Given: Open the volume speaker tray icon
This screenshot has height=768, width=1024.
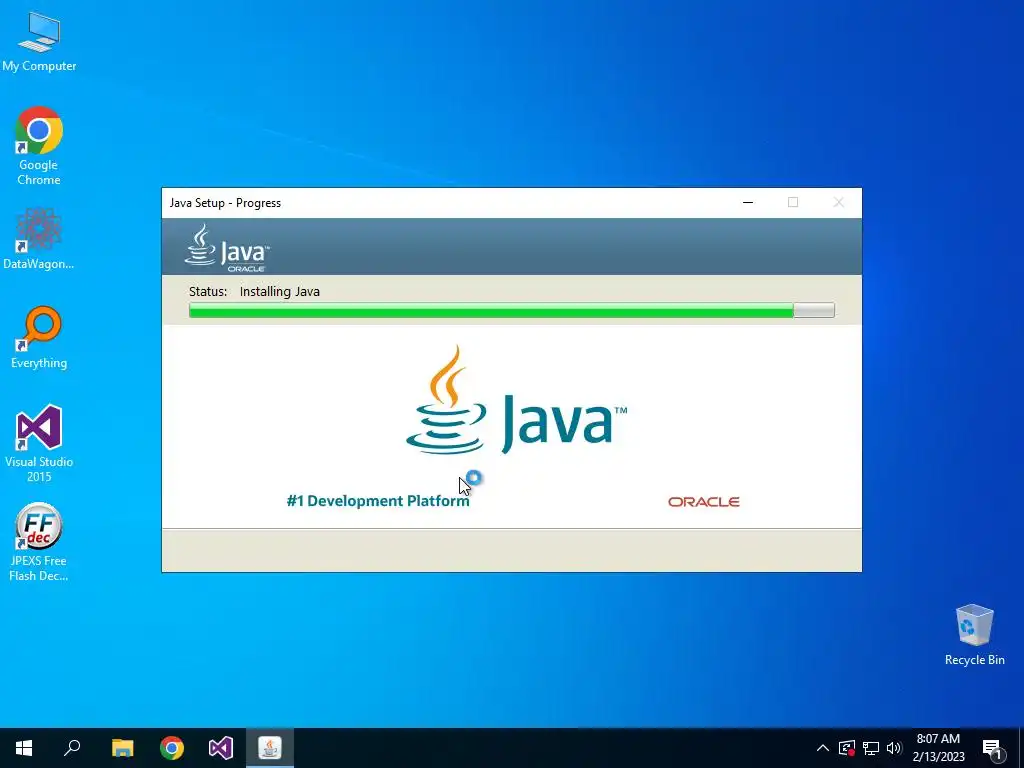Looking at the screenshot, I should coord(894,748).
